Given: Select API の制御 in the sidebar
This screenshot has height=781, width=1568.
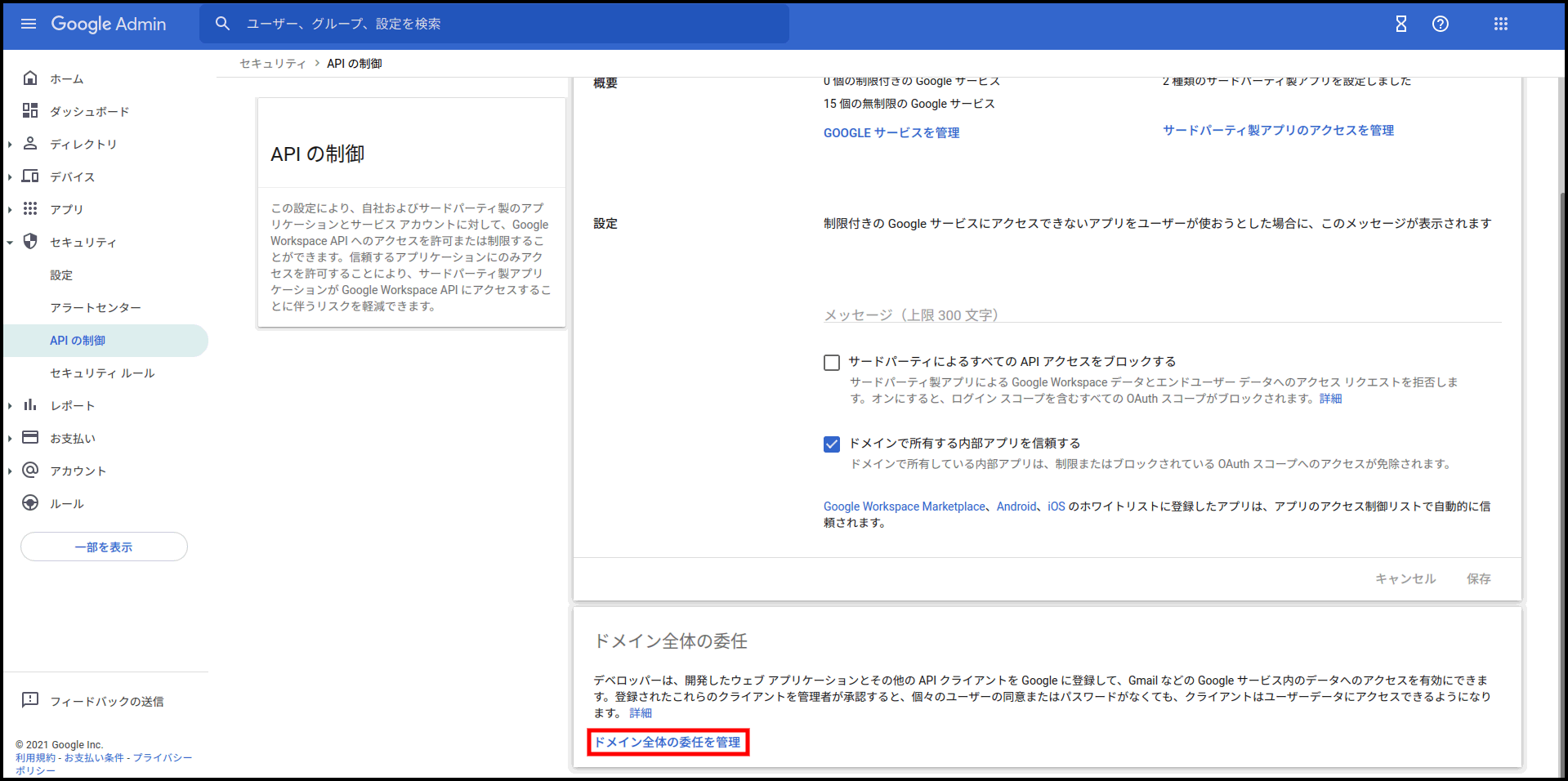Looking at the screenshot, I should coord(105,341).
